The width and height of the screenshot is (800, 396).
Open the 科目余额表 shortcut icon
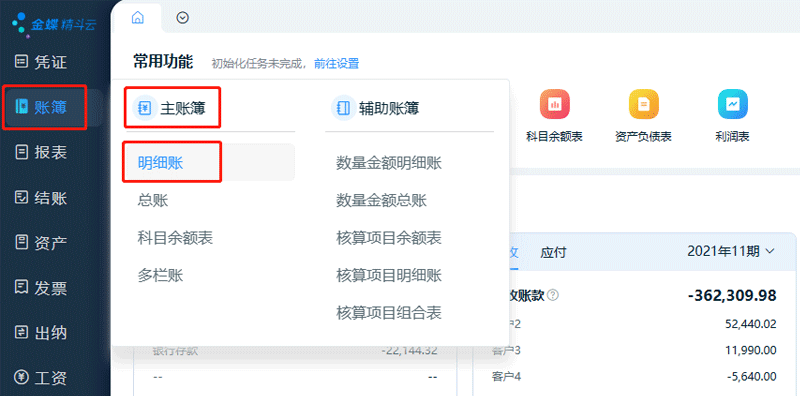(555, 104)
